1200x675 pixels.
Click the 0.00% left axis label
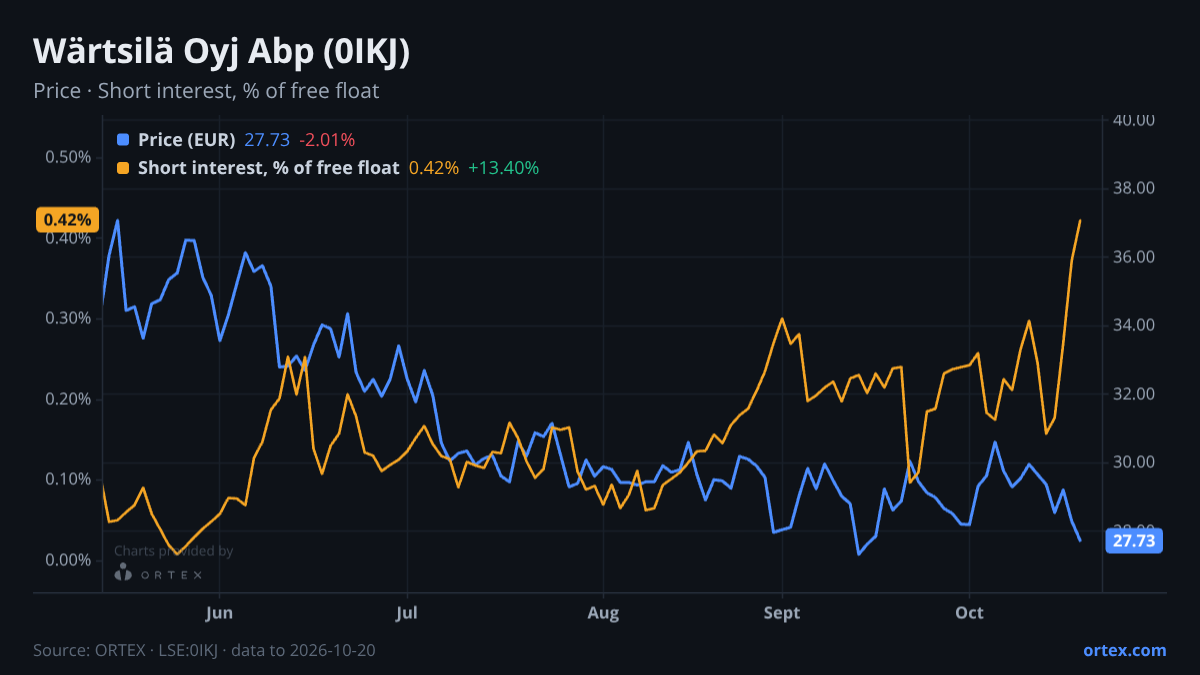pyautogui.click(x=68, y=560)
